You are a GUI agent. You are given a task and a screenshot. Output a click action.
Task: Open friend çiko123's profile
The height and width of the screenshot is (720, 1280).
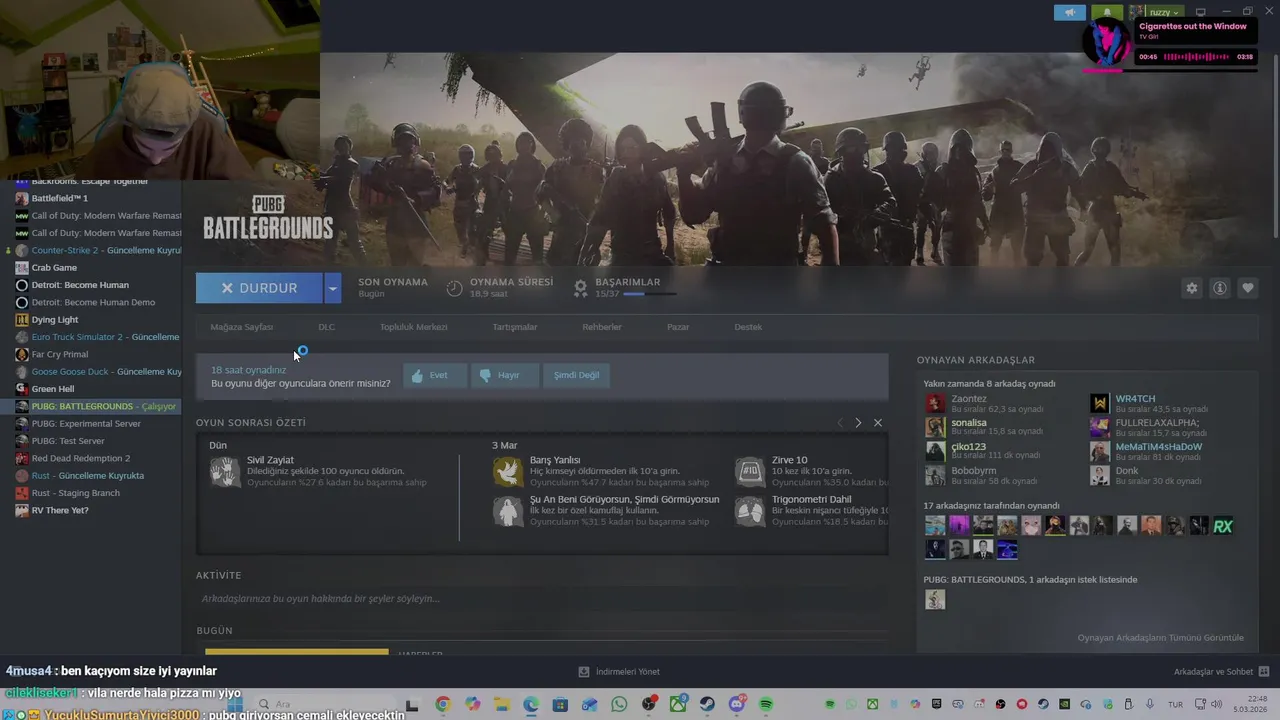[968, 447]
